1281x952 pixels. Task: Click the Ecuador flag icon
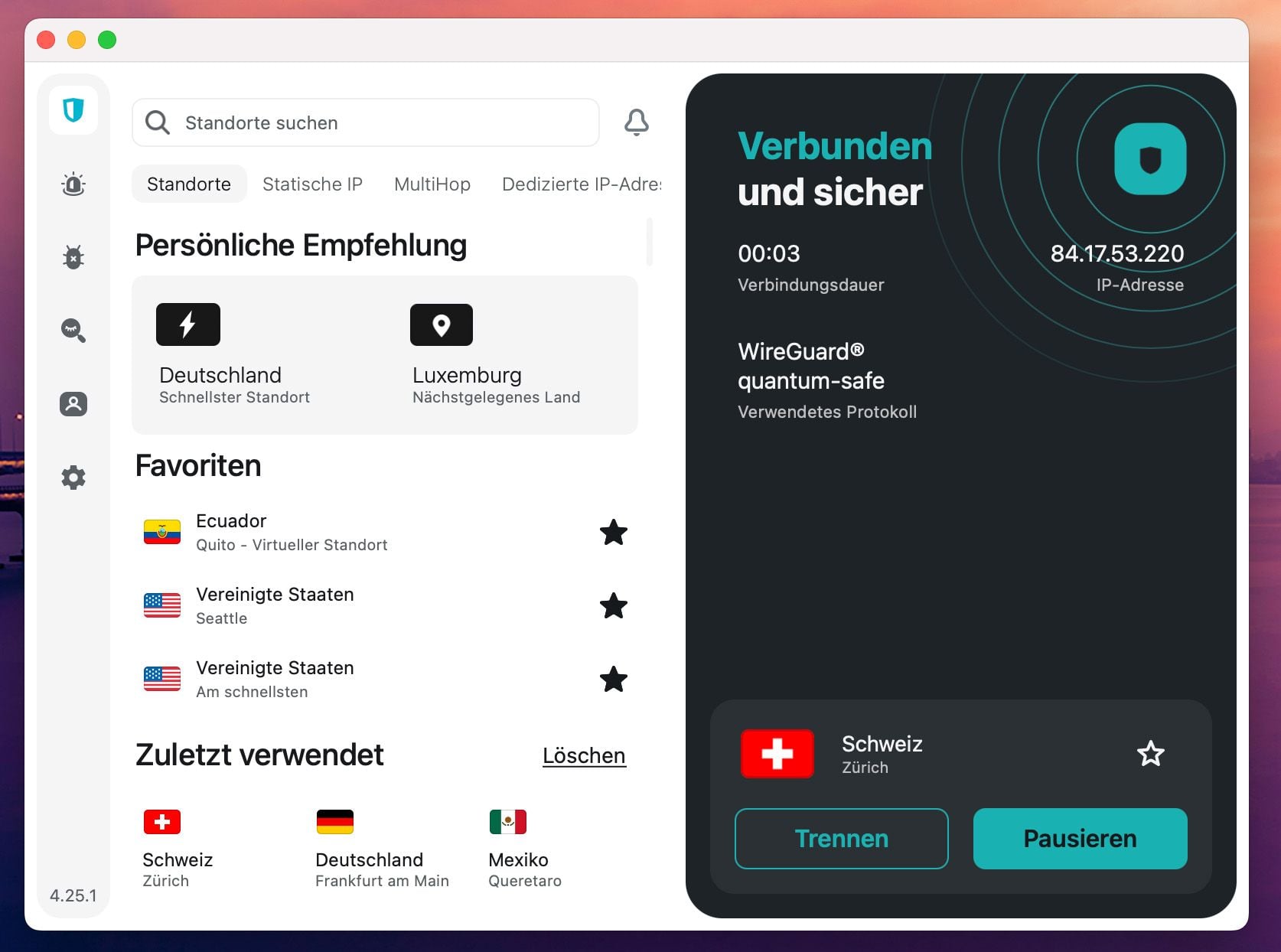pos(161,532)
